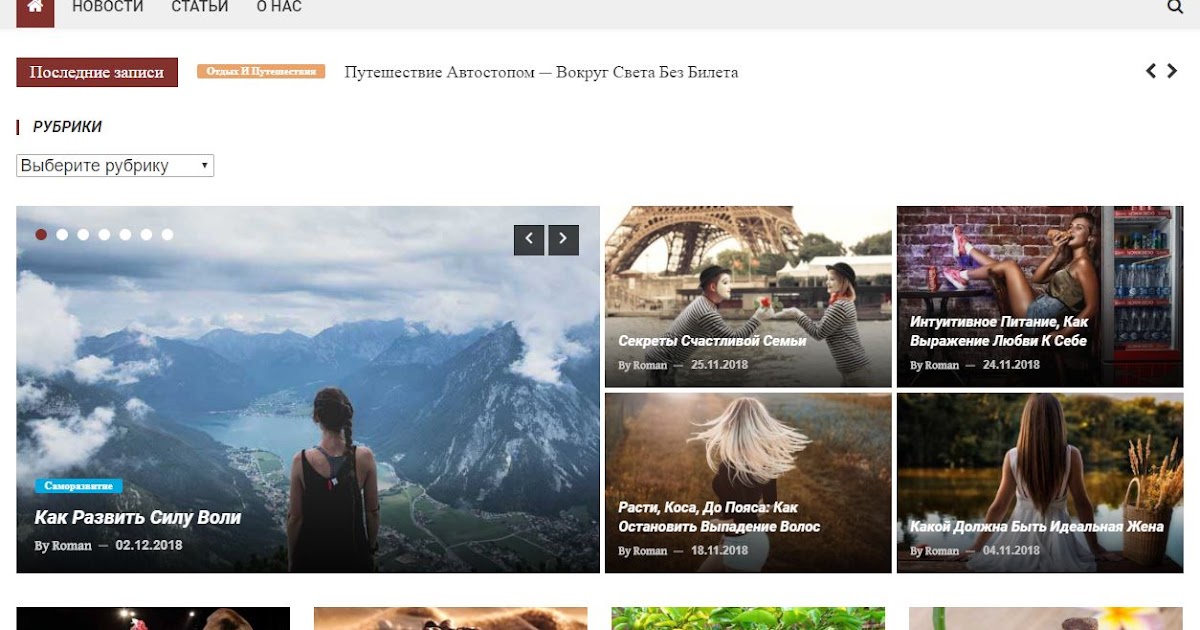Advance featured slider to next slide
This screenshot has height=630, width=1200.
point(564,239)
